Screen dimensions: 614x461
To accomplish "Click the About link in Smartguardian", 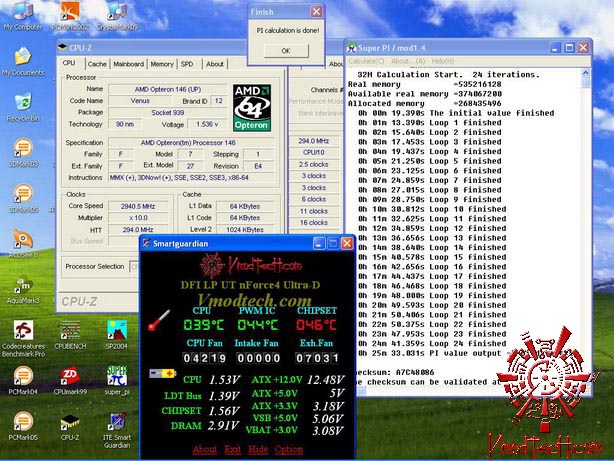I will pyautogui.click(x=204, y=449).
